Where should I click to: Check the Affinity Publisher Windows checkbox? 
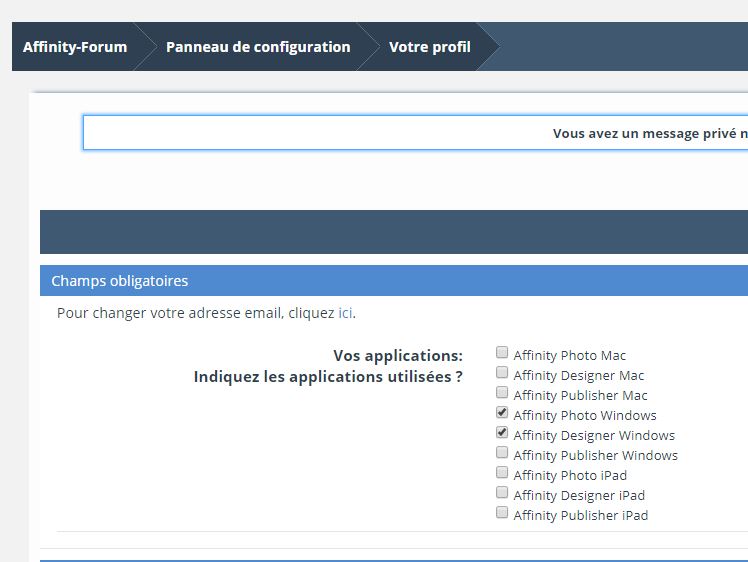pyautogui.click(x=502, y=452)
